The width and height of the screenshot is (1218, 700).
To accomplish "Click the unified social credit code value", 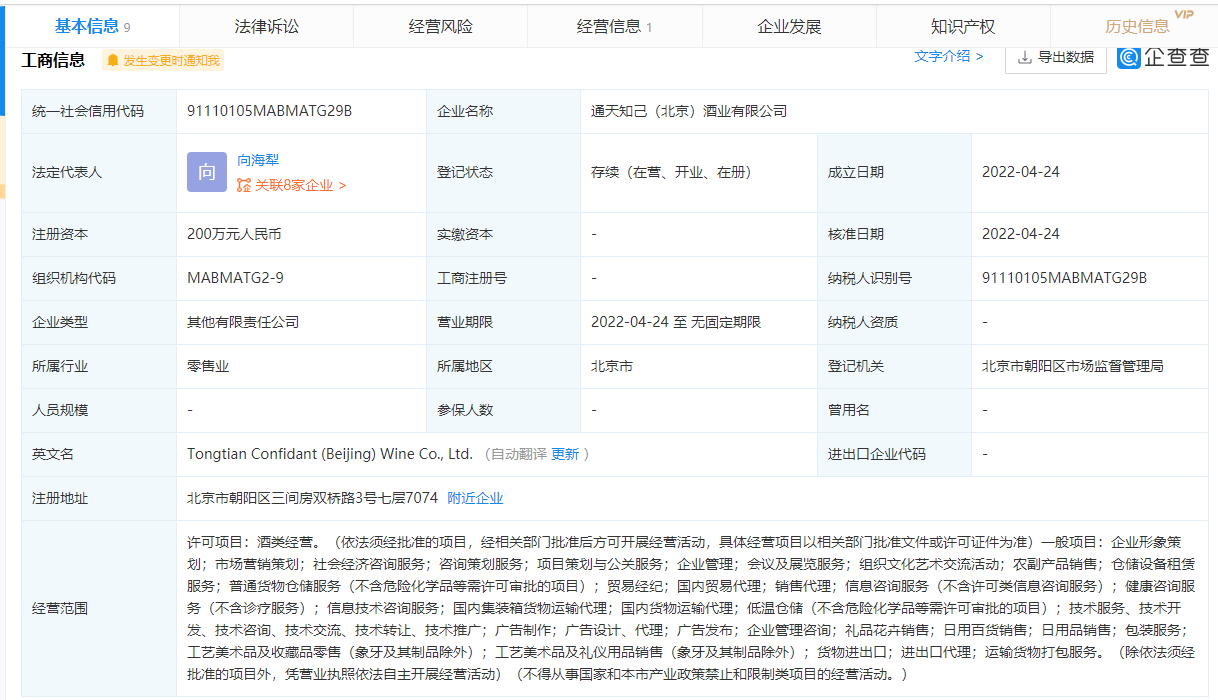I will pos(269,111).
